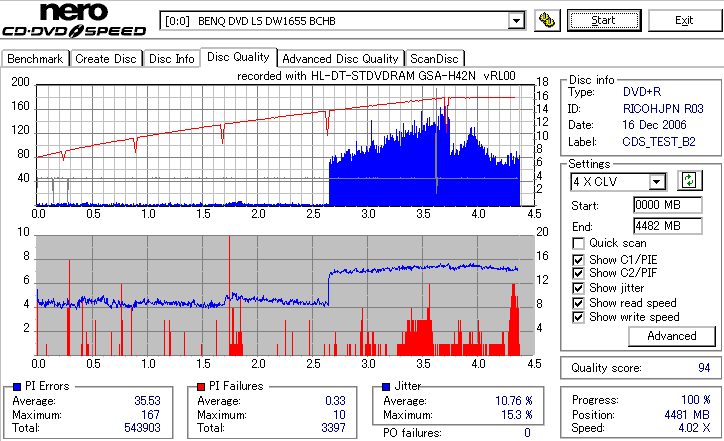The image size is (724, 441).
Task: Open the Create Disc tab
Action: [106, 59]
